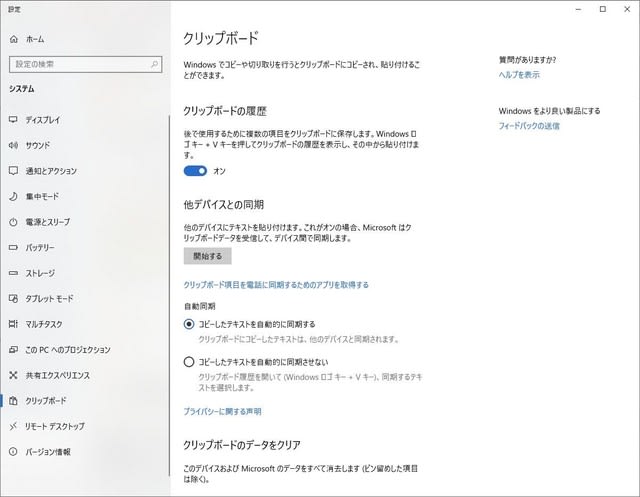
Task: Click the Notifications and actions icon
Action: tap(14, 171)
